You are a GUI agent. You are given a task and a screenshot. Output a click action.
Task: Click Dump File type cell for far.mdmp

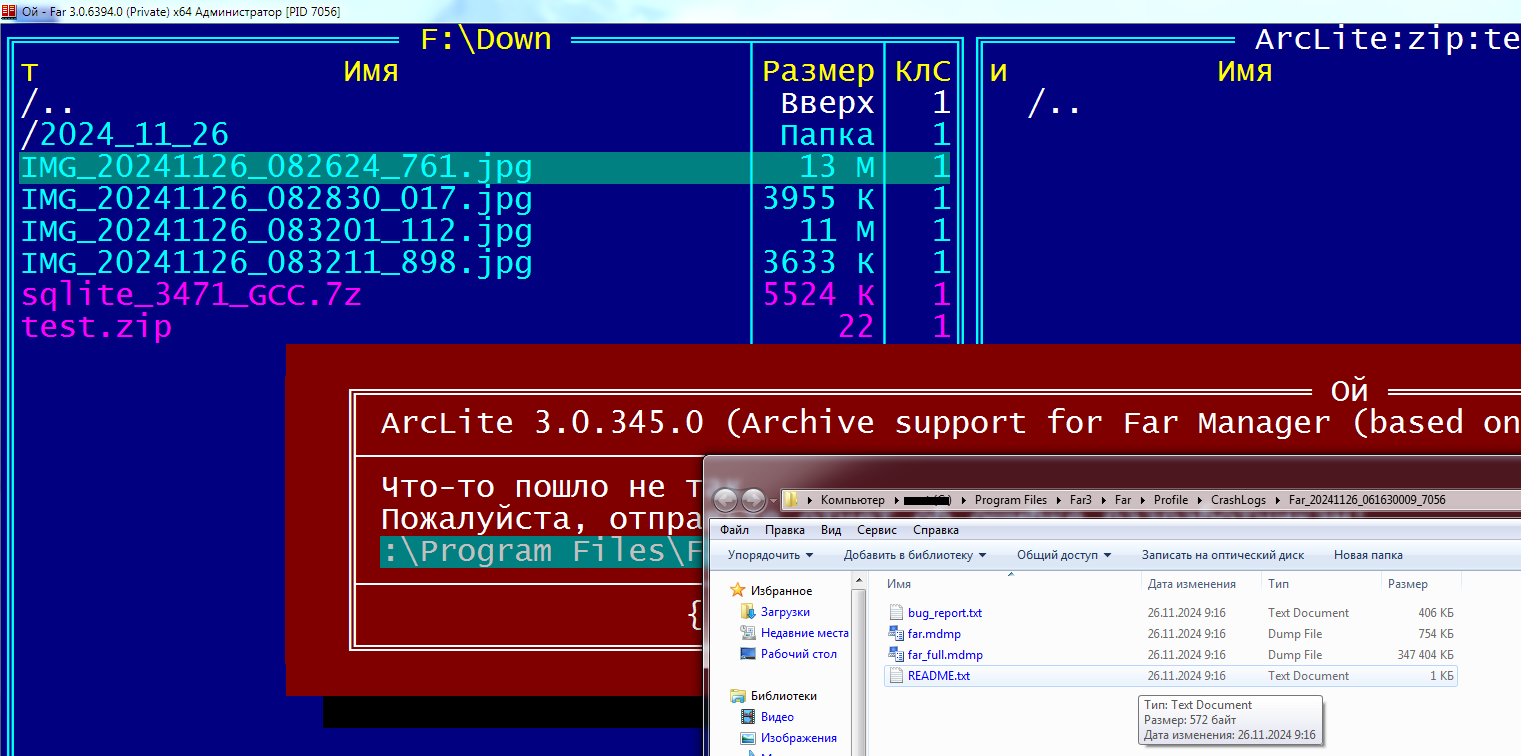pos(1295,633)
